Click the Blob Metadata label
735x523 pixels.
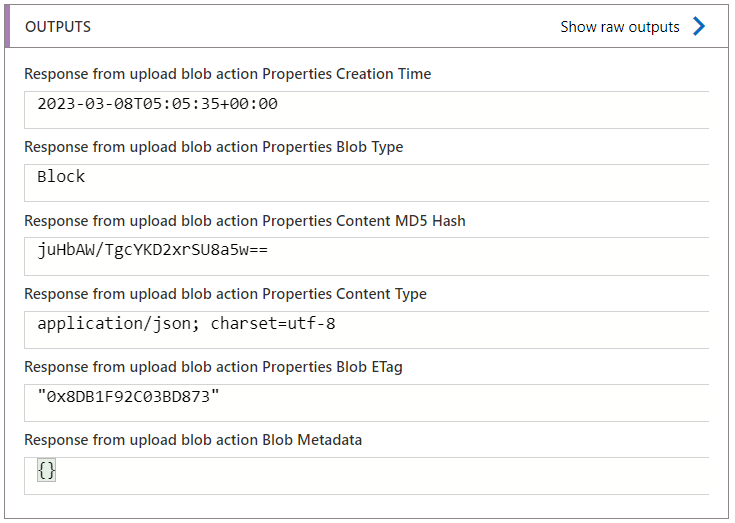(x=193, y=440)
